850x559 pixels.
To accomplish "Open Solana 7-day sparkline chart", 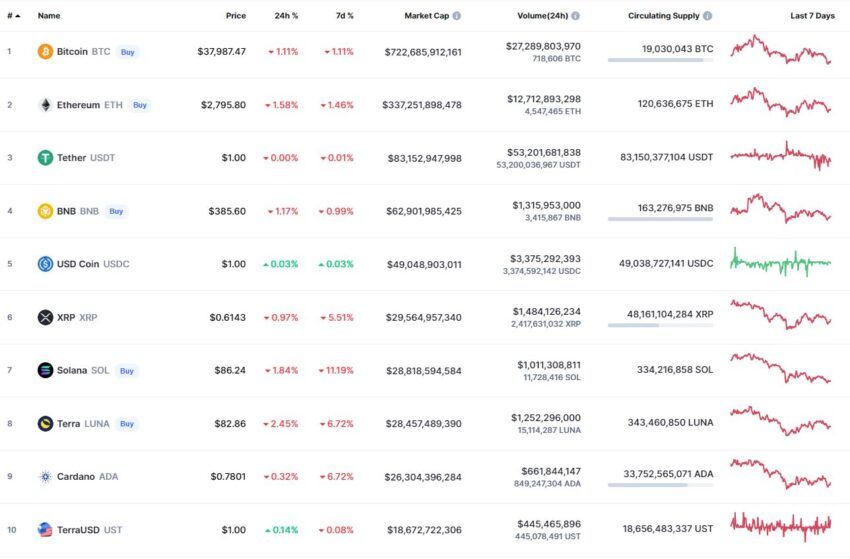I will (781, 368).
